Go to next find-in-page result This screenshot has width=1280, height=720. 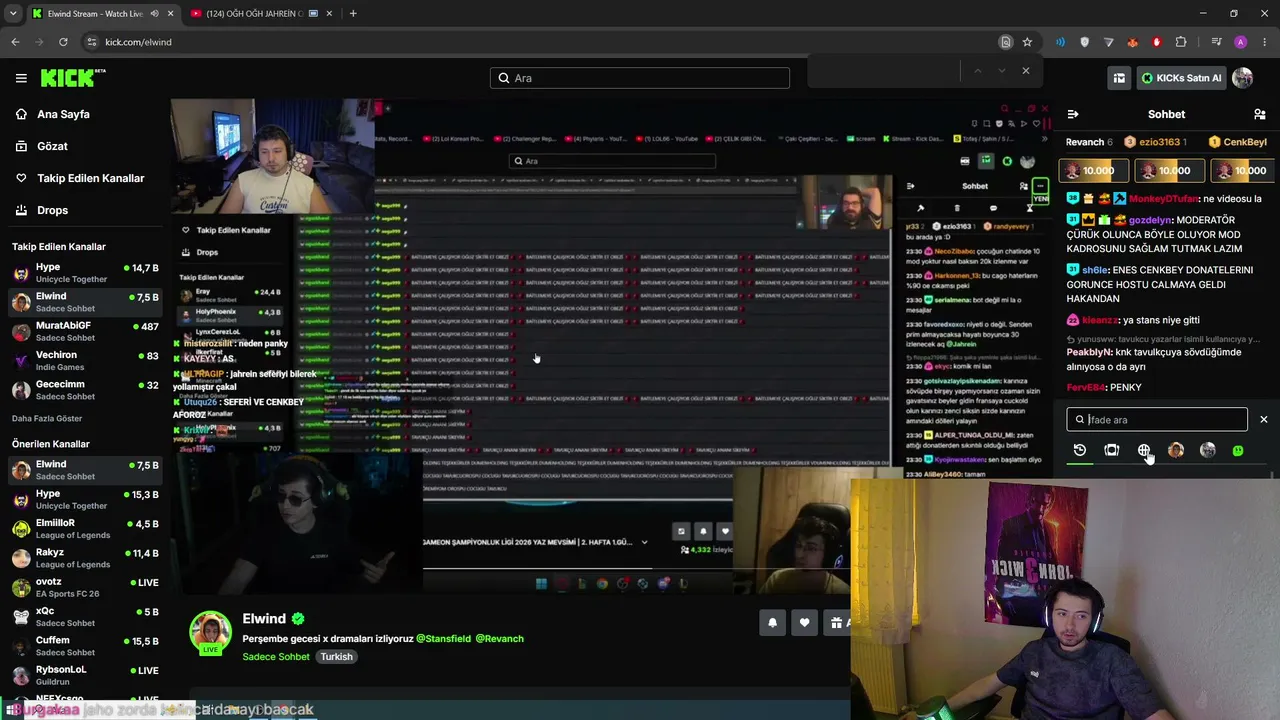tap(1001, 71)
